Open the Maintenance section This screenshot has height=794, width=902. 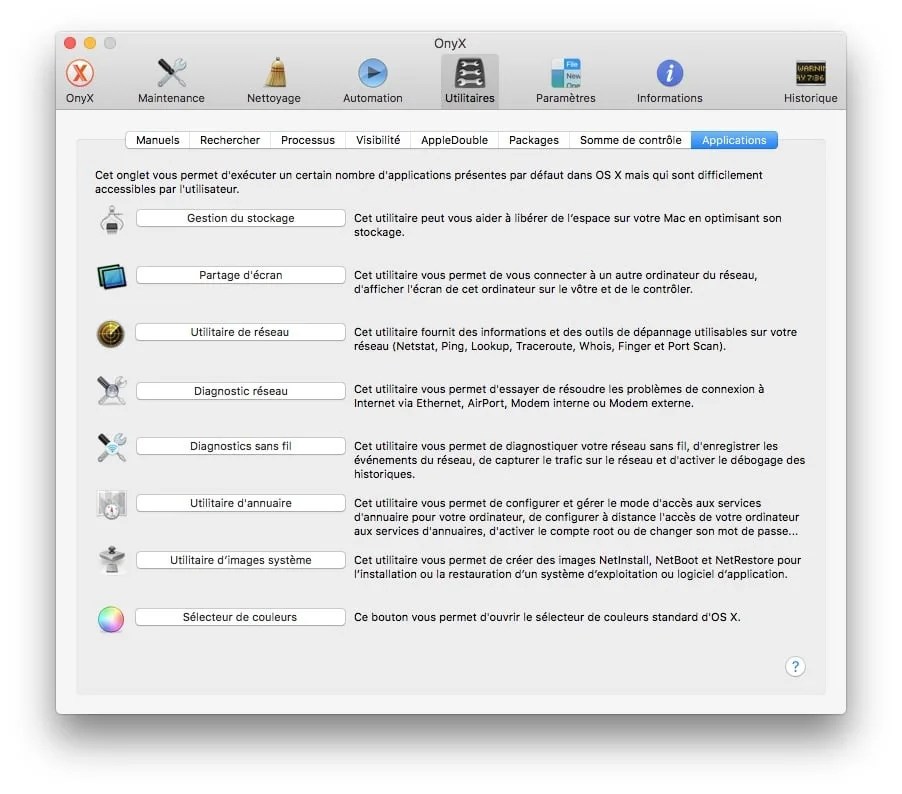(171, 81)
